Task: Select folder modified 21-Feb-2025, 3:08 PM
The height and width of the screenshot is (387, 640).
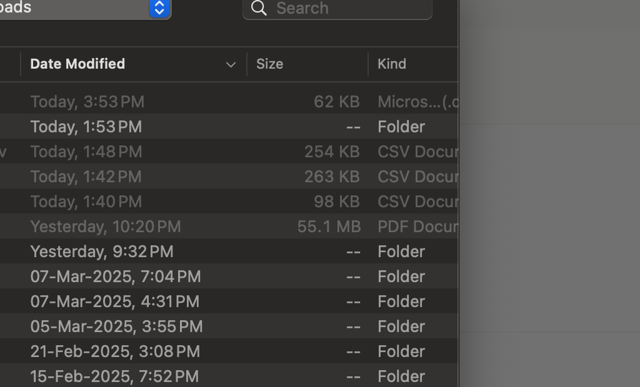Action: click(x=229, y=351)
